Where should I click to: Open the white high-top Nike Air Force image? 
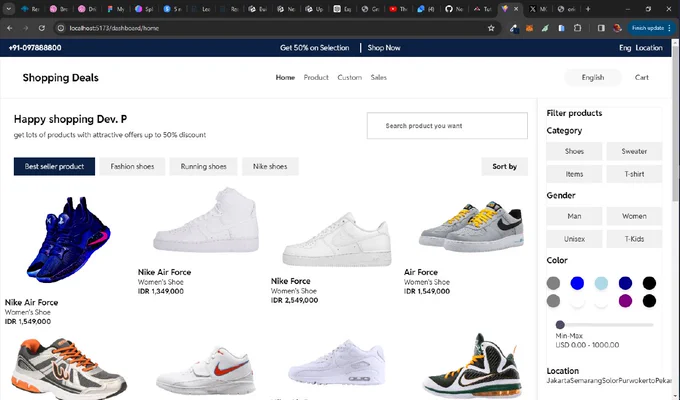206,220
